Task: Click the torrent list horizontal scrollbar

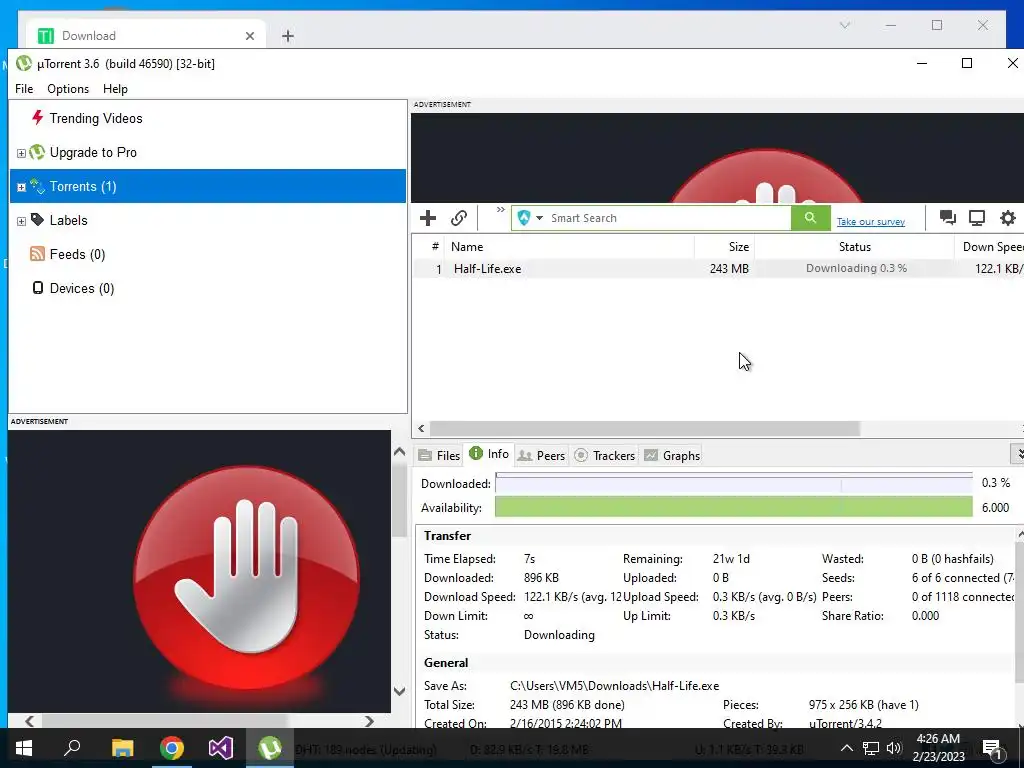Action: [x=645, y=428]
